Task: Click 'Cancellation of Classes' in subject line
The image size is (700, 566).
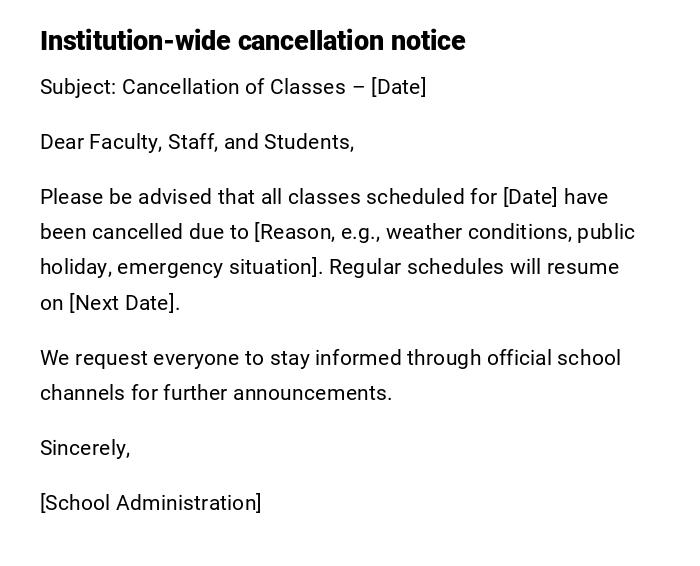Action: 234,87
